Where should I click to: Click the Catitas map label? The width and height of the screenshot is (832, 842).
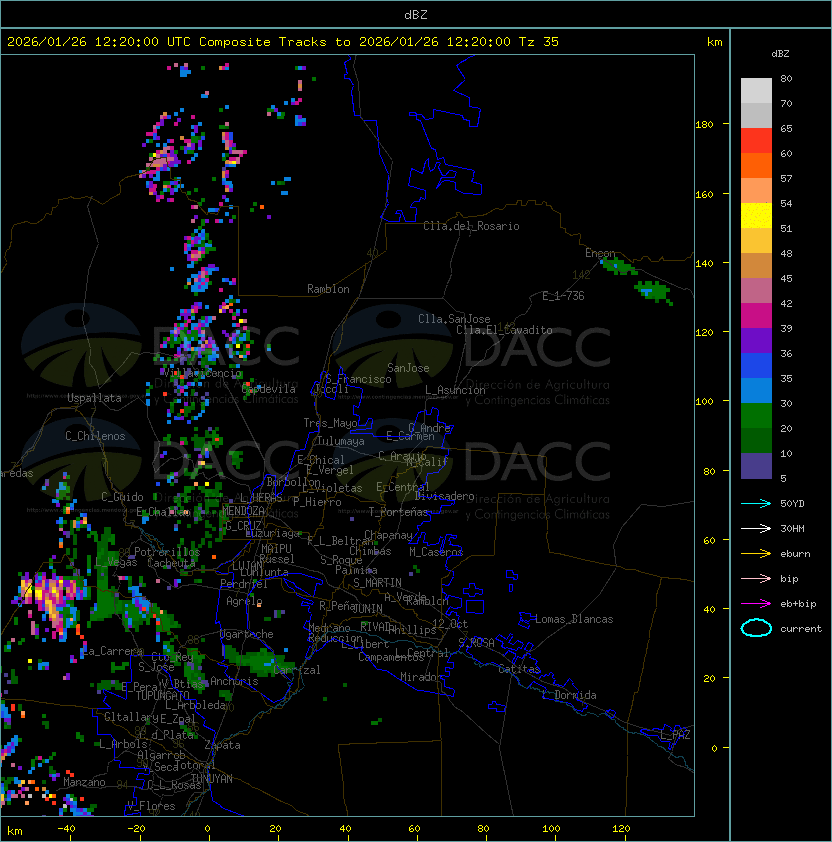pos(519,669)
